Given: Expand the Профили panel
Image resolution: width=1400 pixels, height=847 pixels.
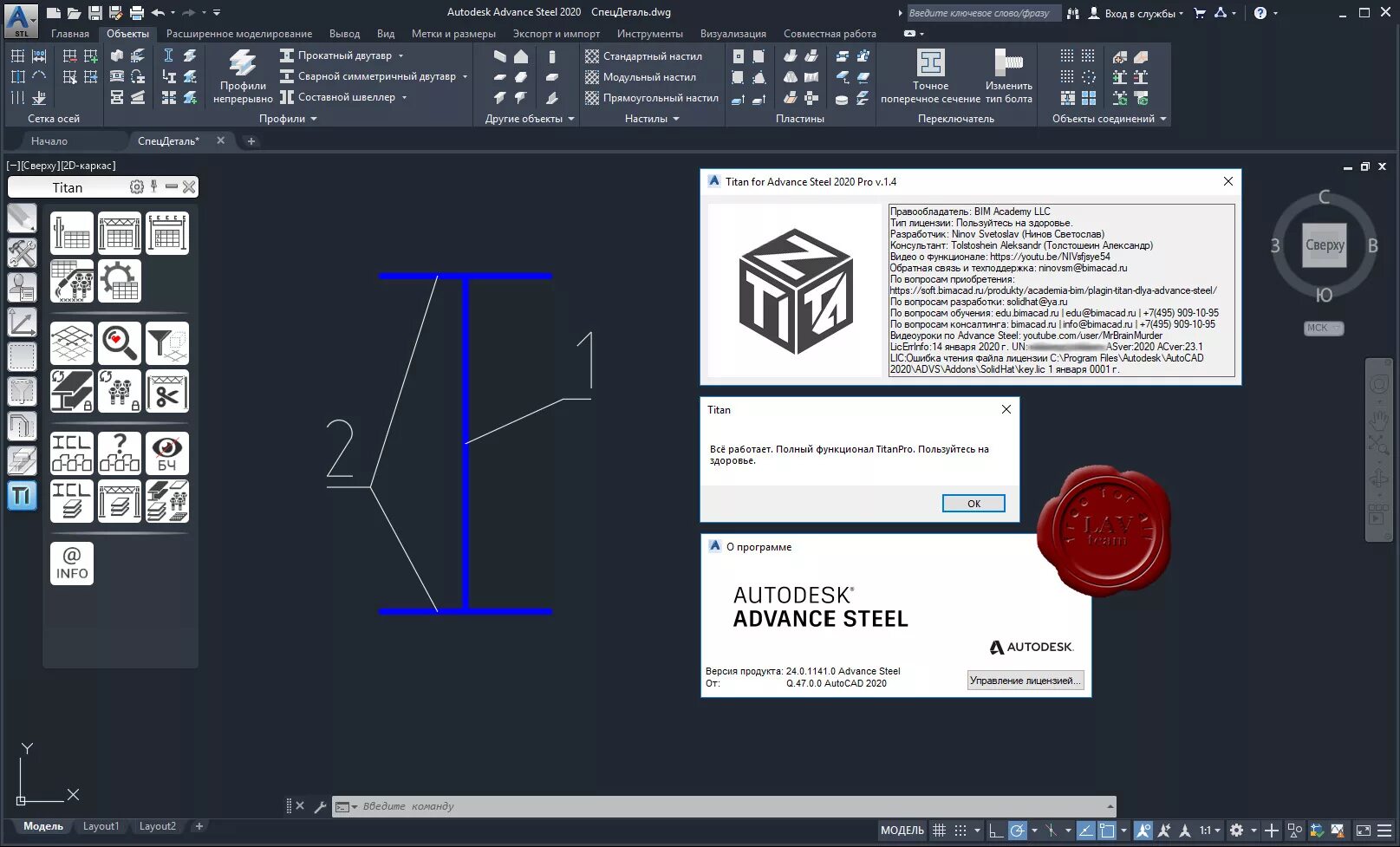Looking at the screenshot, I should (x=288, y=119).
